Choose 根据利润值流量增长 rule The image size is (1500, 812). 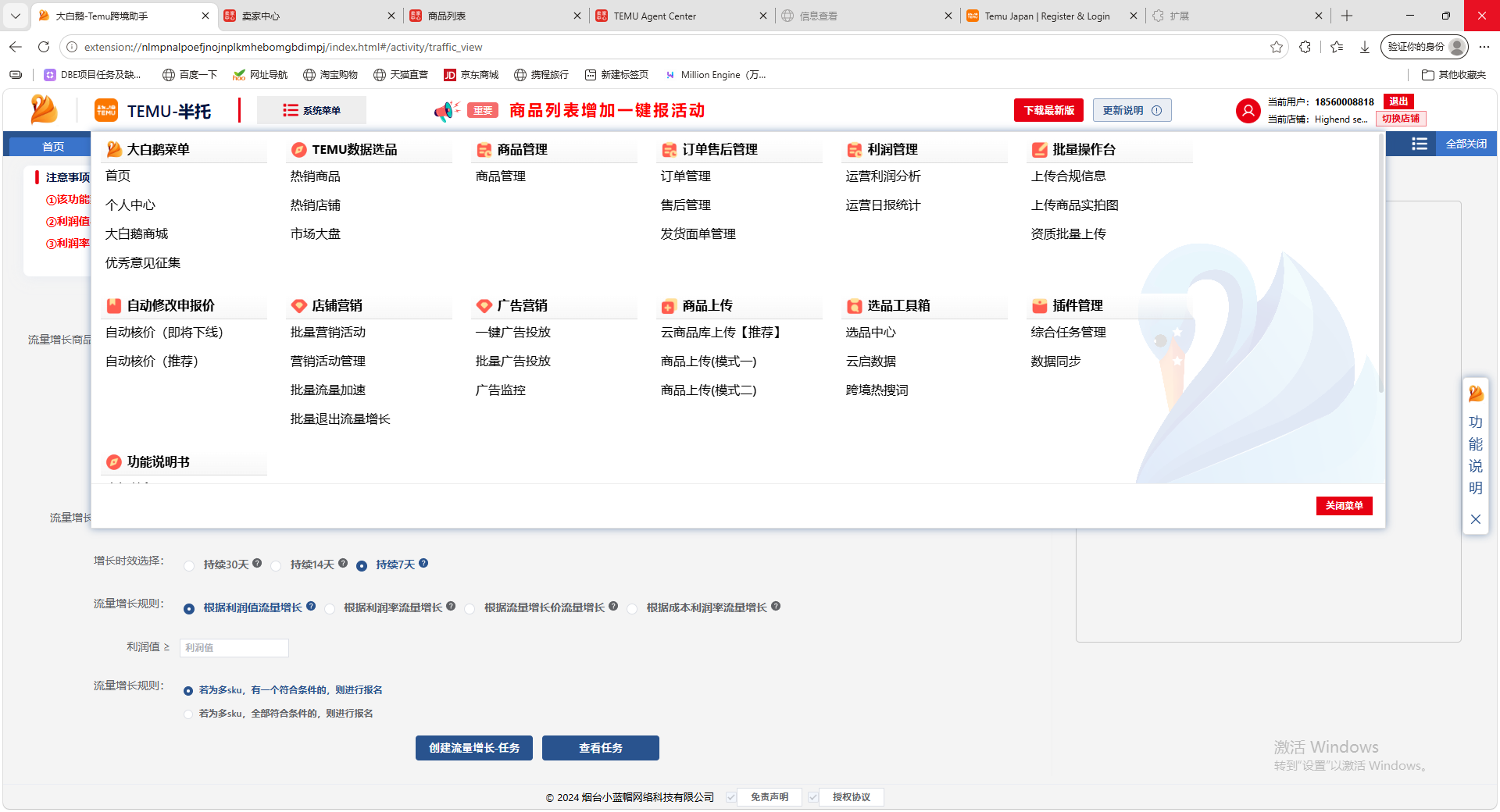click(189, 609)
